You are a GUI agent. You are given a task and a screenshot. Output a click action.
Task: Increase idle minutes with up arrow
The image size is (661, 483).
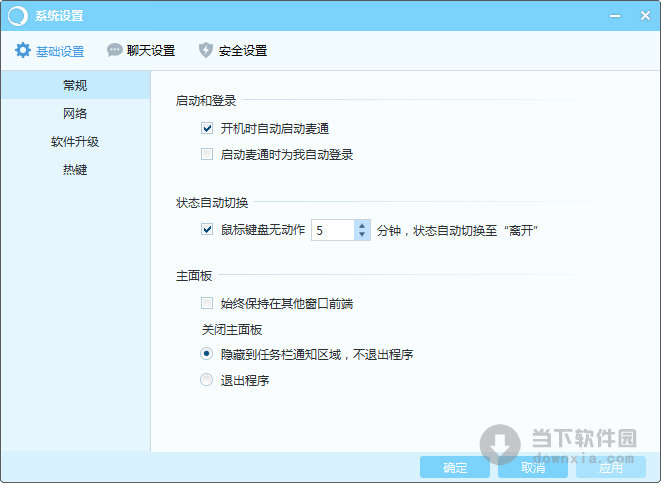362,226
